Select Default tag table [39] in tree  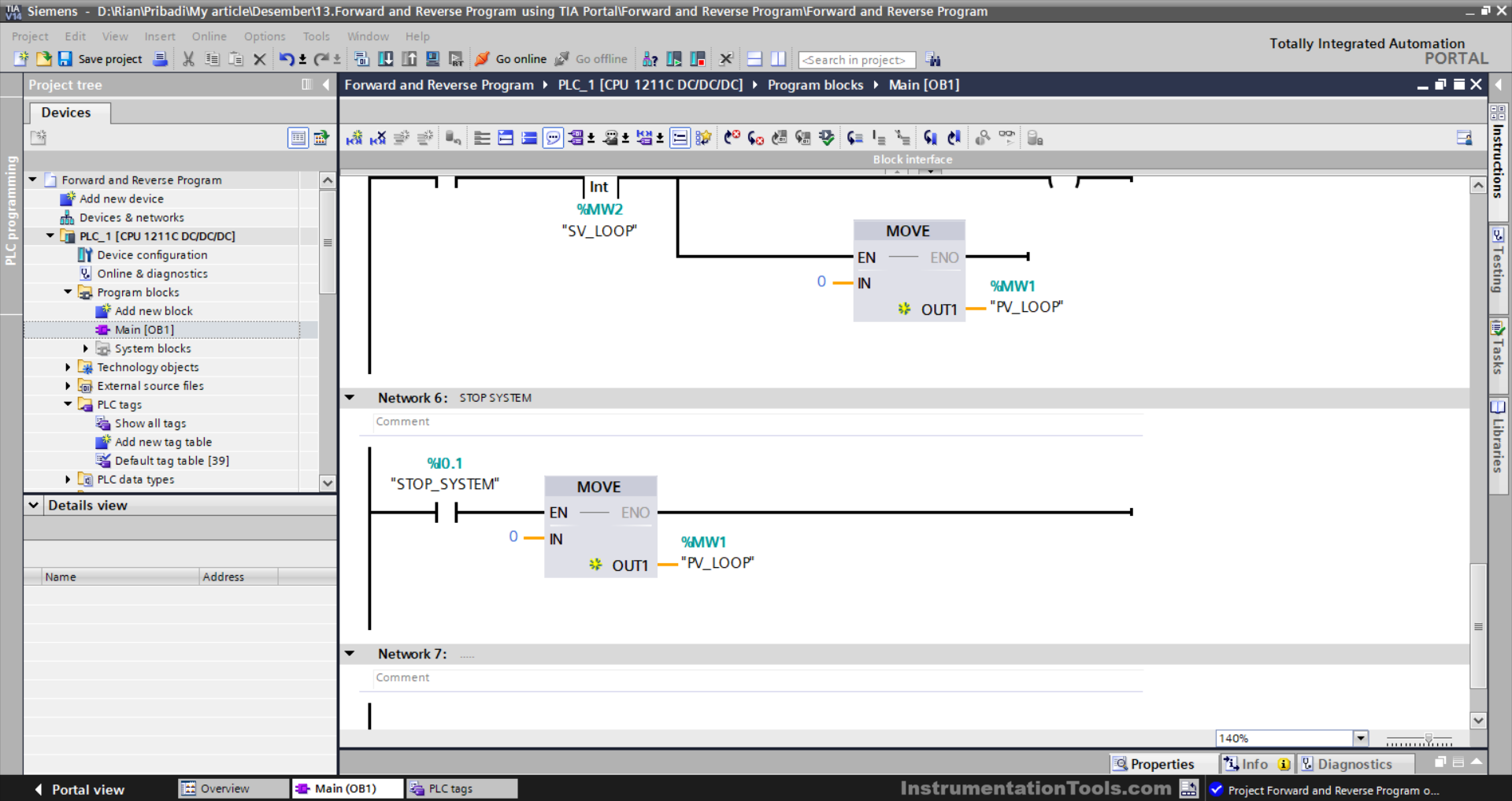click(x=172, y=461)
